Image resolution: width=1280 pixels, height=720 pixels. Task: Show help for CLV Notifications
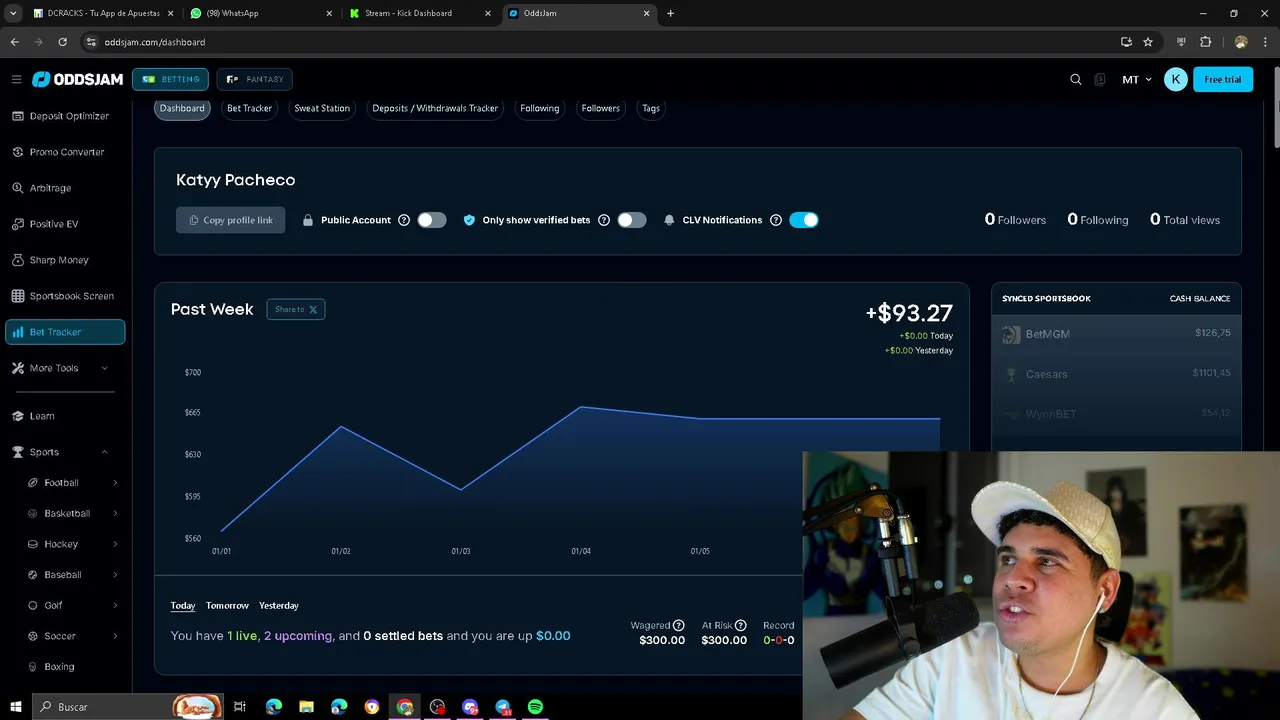(776, 220)
